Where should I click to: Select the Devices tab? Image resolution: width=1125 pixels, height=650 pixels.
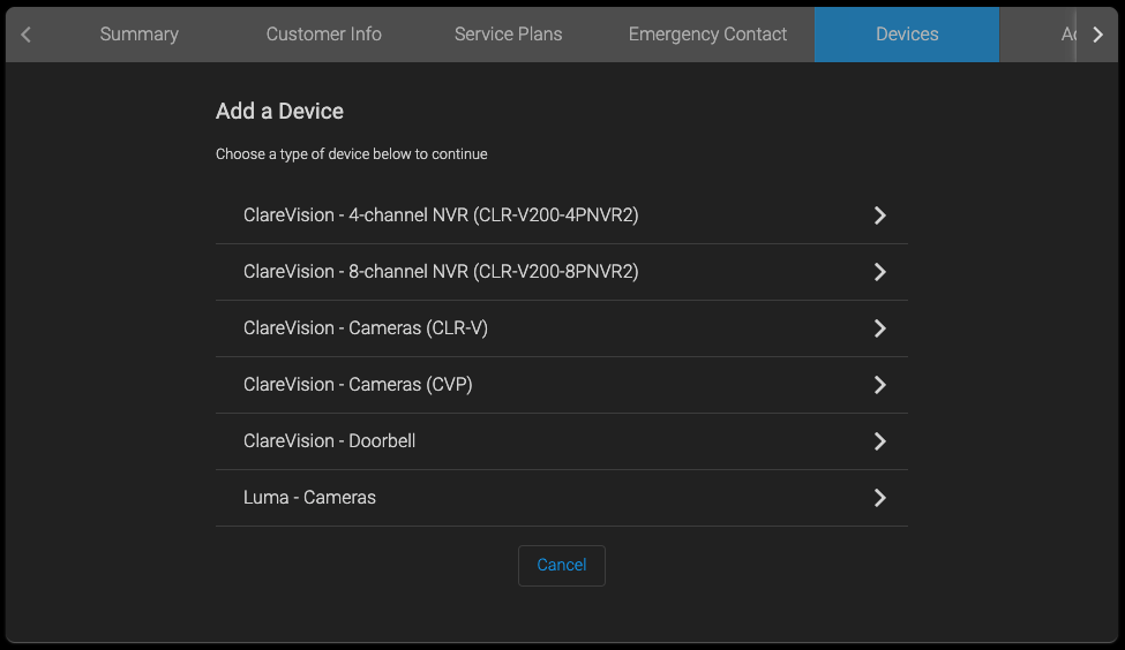(906, 33)
